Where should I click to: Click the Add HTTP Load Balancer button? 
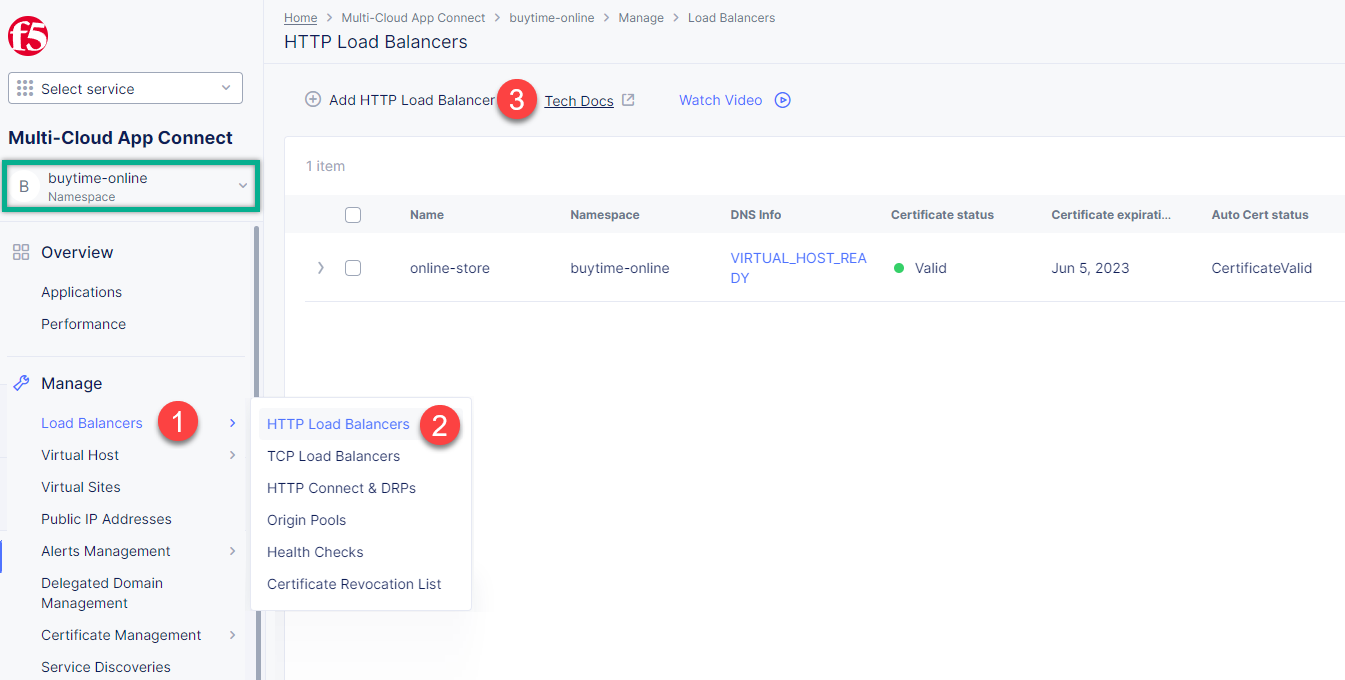(400, 100)
